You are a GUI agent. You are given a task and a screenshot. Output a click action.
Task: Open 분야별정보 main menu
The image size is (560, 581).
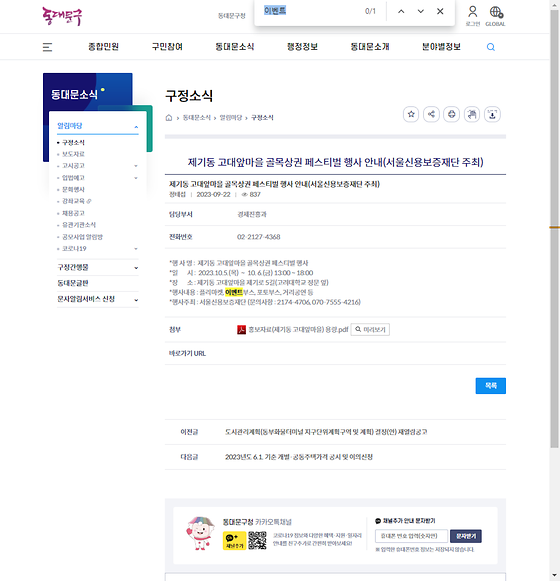tap(441, 47)
